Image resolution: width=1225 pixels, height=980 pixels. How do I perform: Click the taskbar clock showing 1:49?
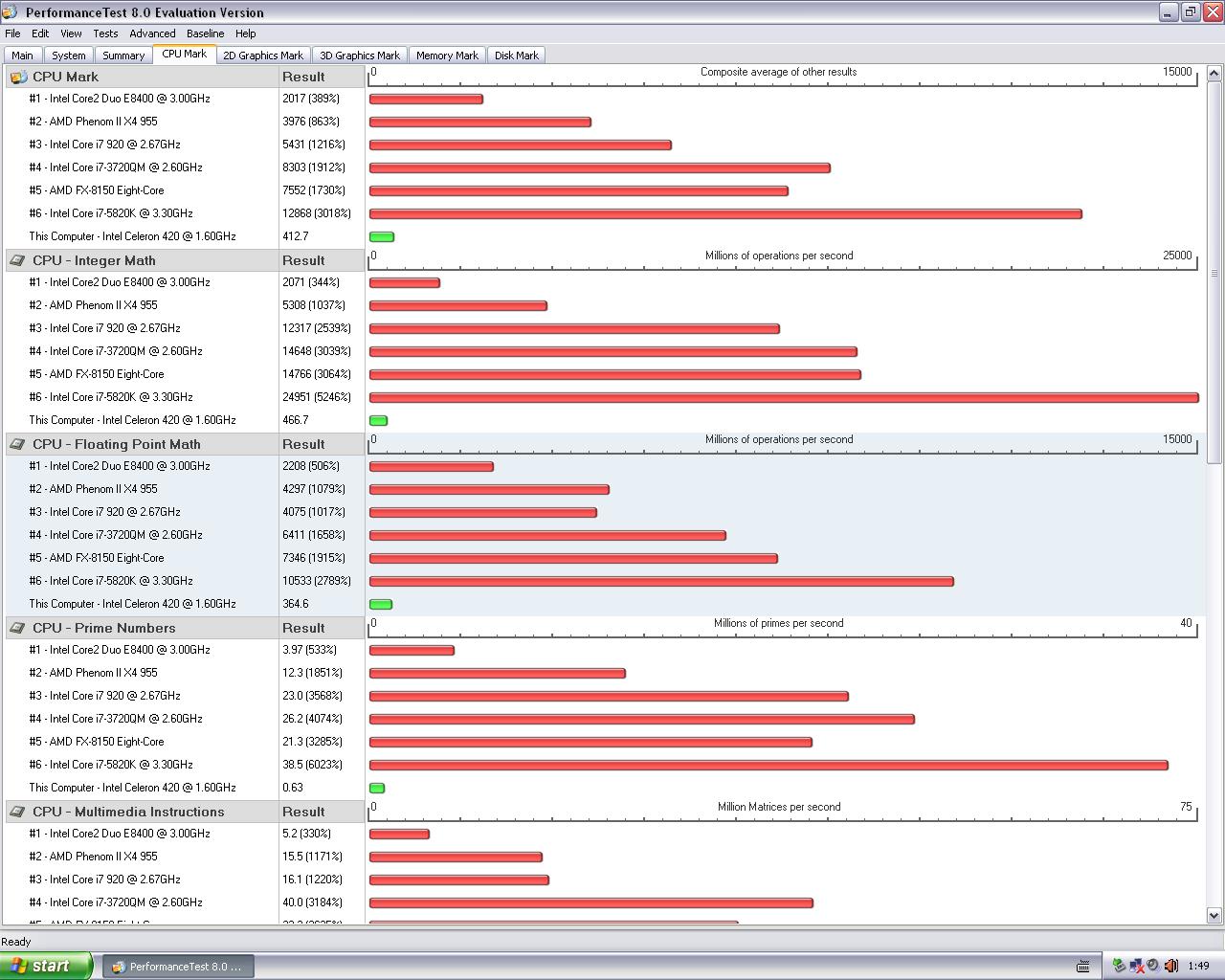[x=1198, y=967]
